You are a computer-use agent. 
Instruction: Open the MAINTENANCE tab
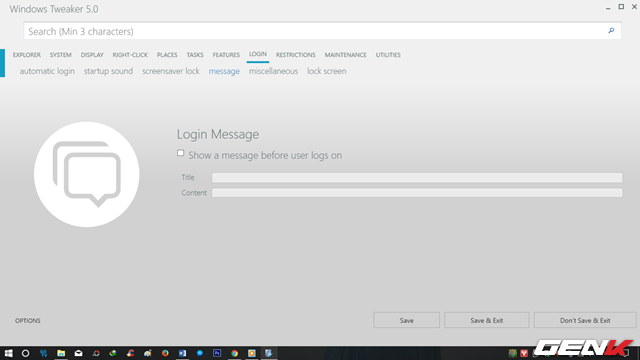[346, 55]
